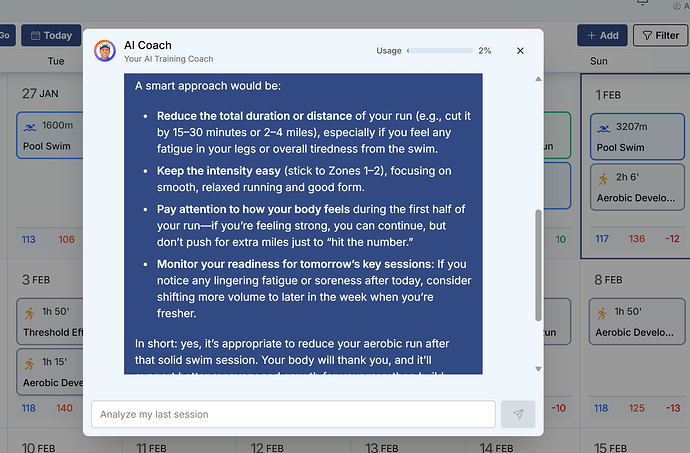Click the 2% usage label
Image resolution: width=690 pixels, height=453 pixels.
click(x=484, y=51)
